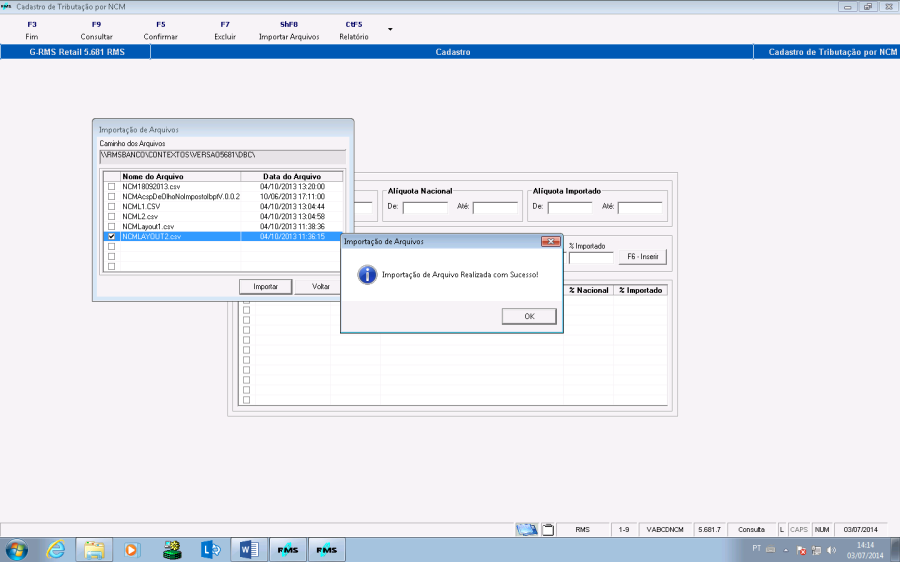Viewport: 900px width, 562px height.
Task: Click the Nome do Arquivo column header
Action: pos(180,176)
